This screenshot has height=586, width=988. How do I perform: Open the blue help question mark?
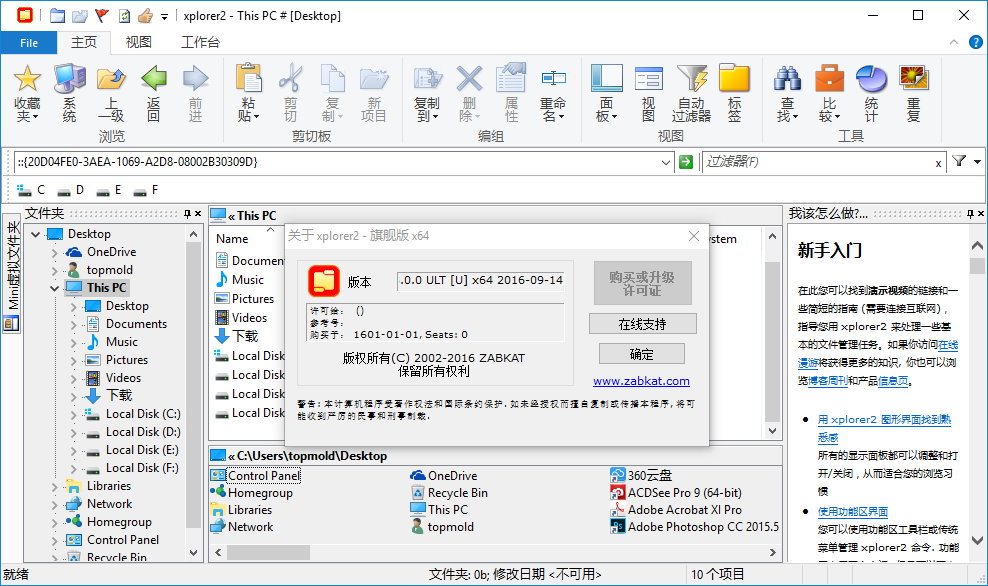tap(975, 42)
